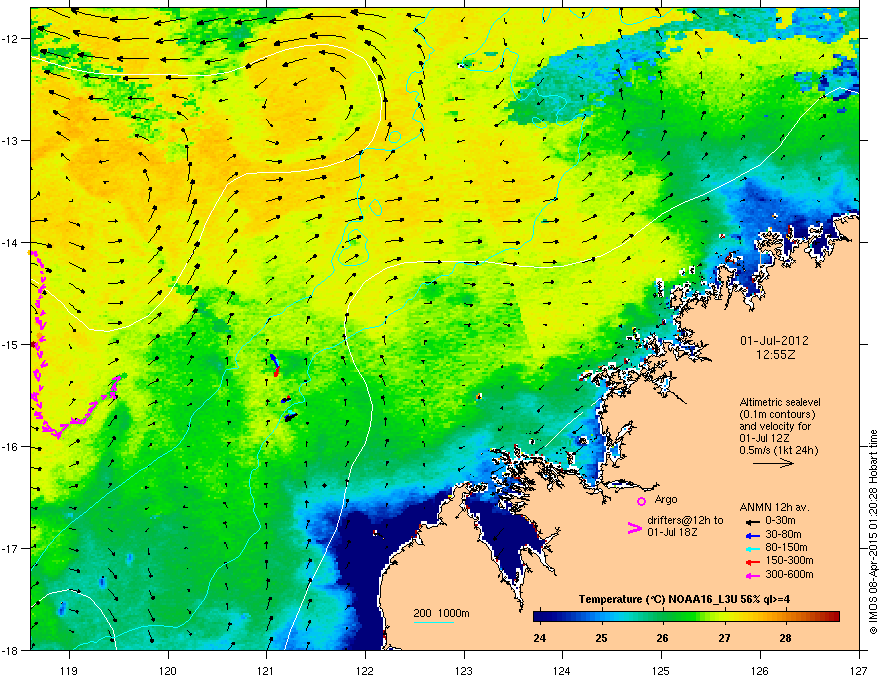Click the '0-30m' depth label
880x680 pixels.
780,521
